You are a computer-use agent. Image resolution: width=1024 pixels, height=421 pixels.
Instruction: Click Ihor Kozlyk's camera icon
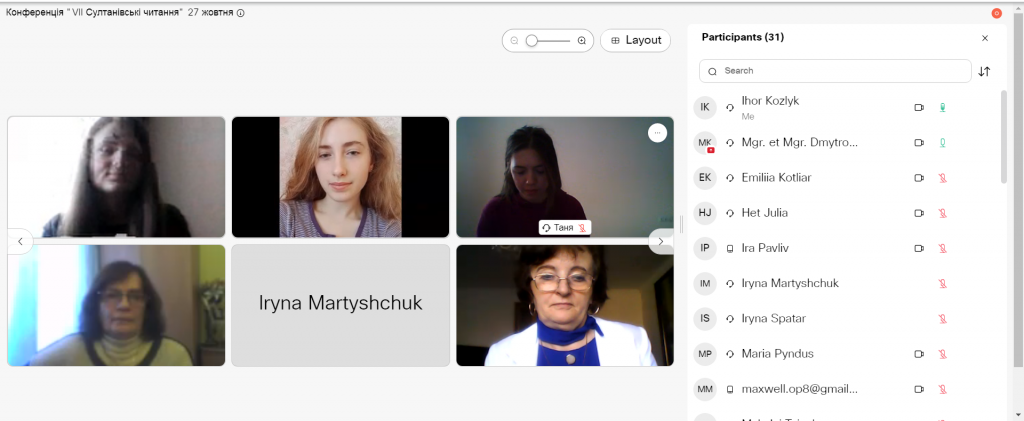[x=919, y=108]
